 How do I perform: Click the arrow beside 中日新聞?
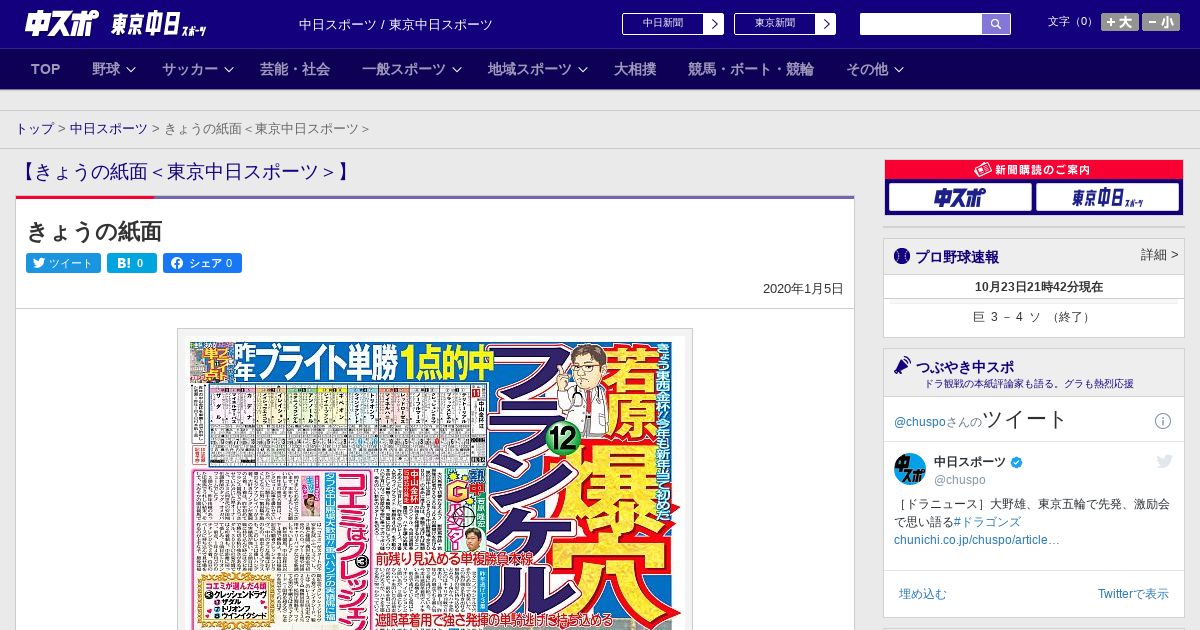coord(714,24)
